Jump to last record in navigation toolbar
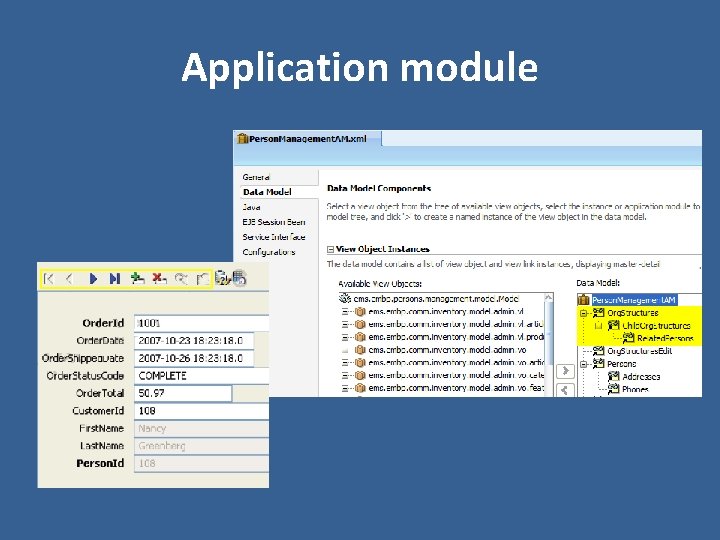The image size is (720, 540). (x=115, y=279)
